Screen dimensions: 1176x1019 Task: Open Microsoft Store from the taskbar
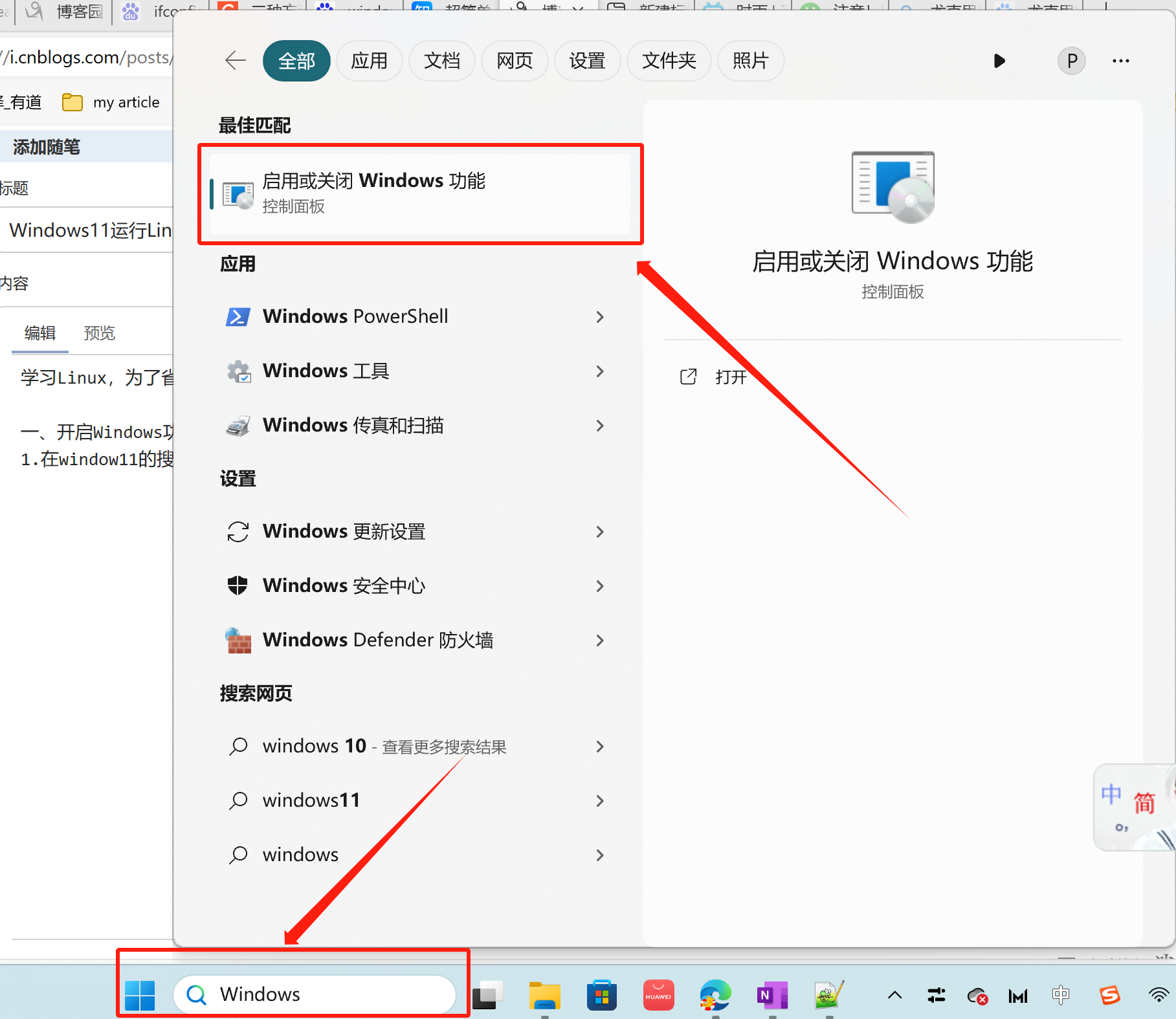[602, 995]
